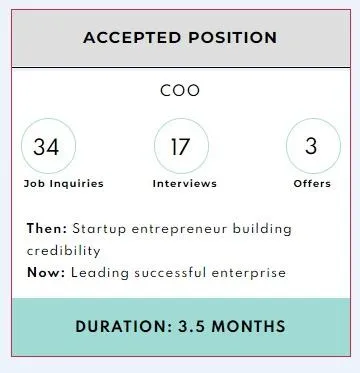Click the 34 Job Inquiries circle
This screenshot has height=373, width=360.
(49, 146)
